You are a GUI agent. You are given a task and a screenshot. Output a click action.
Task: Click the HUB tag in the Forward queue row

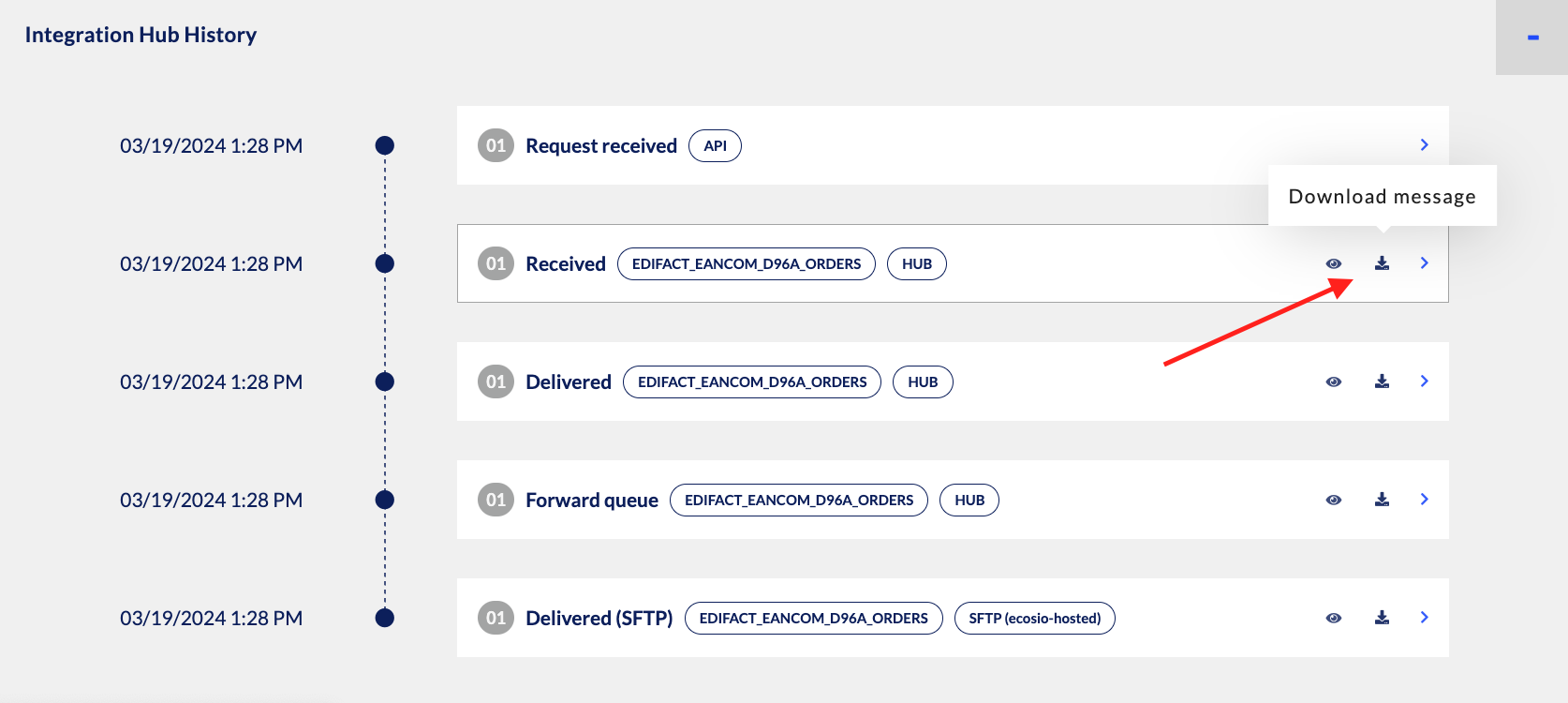969,500
